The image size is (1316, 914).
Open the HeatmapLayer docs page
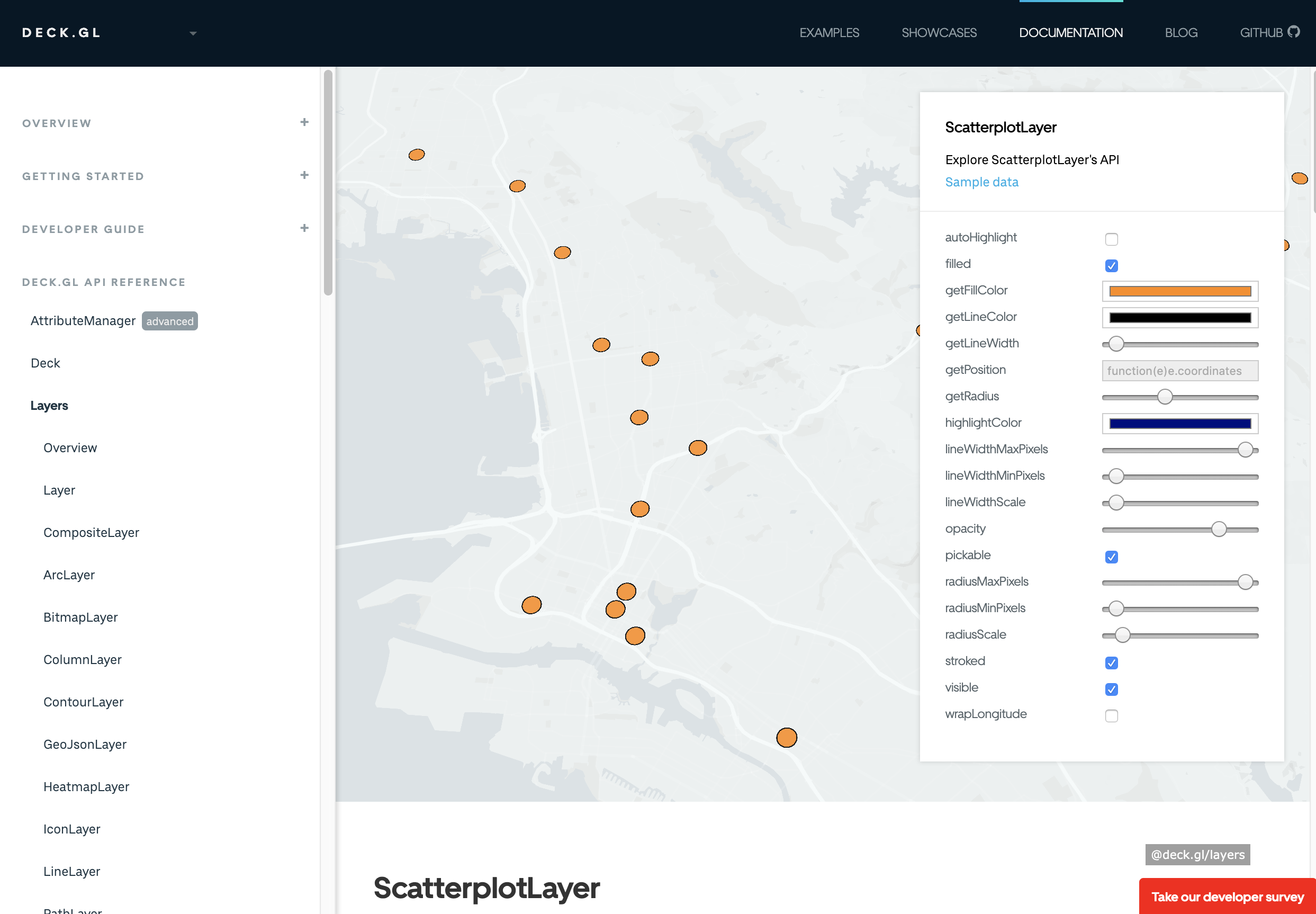click(86, 787)
